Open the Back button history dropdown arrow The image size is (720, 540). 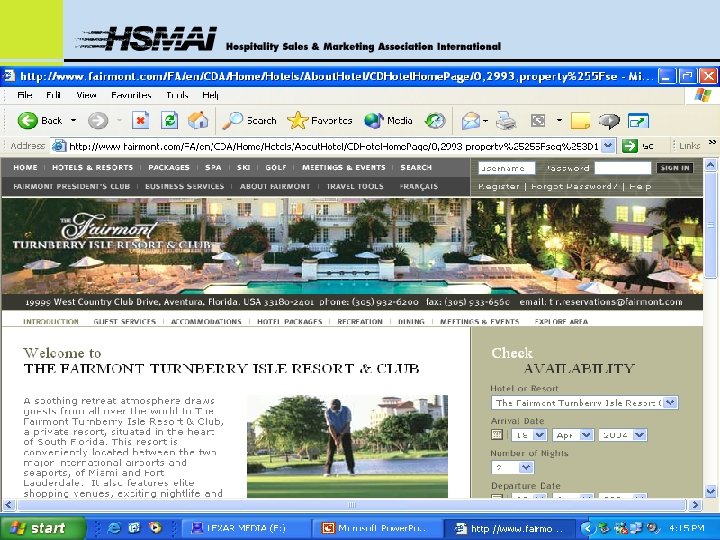73,121
